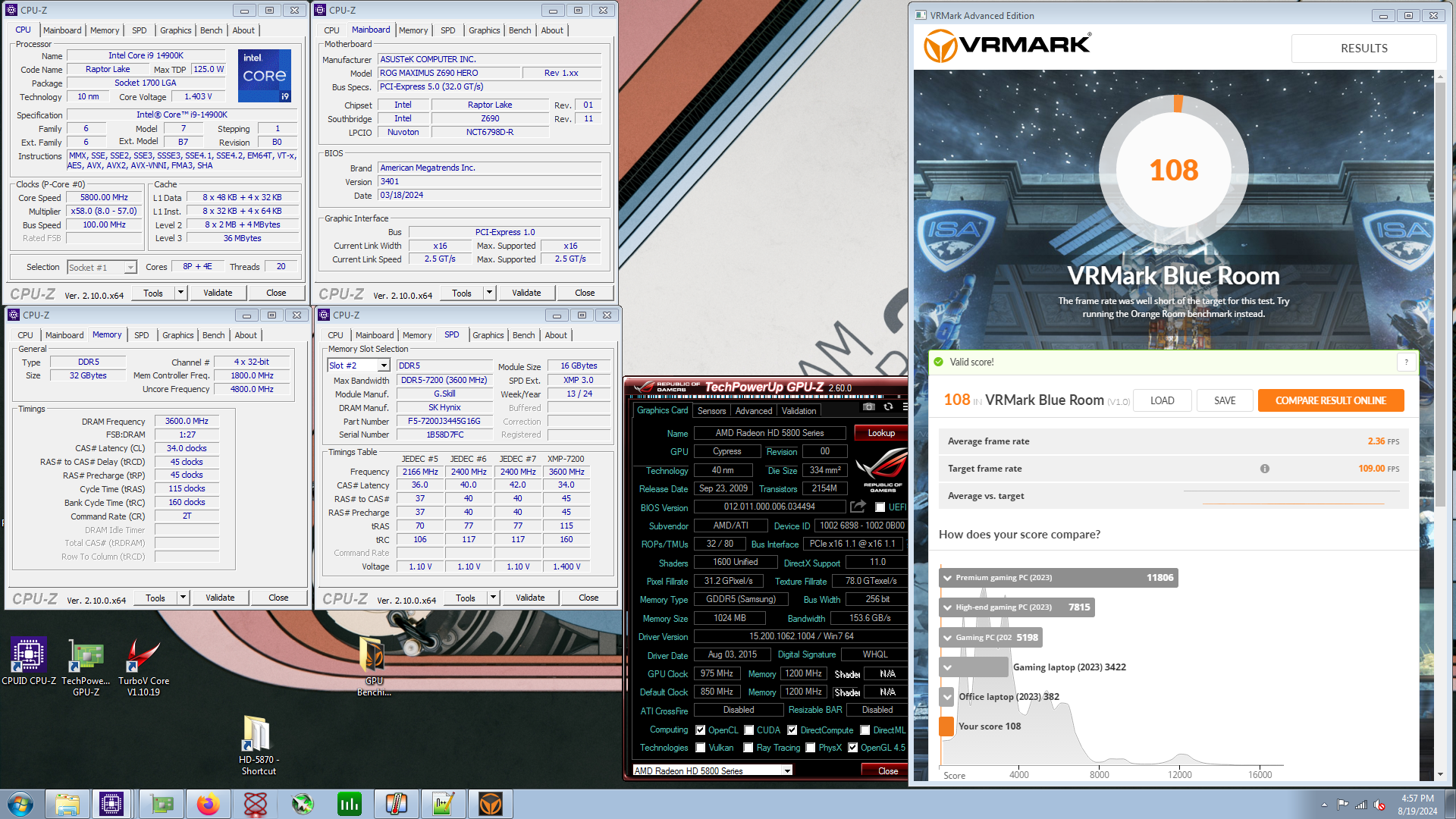Screen dimensions: 1456x819
Task: Expand Office laptop (2023) comparison
Action: [x=947, y=697]
